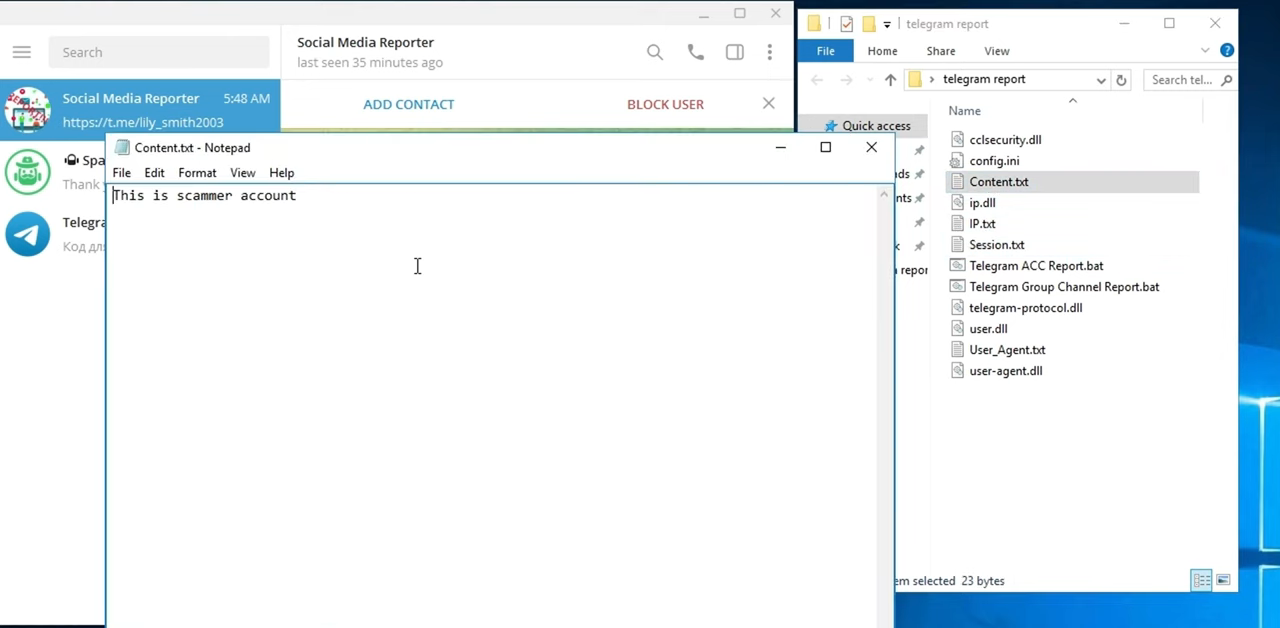
Task: Click Telegram ACC Report.bat file icon
Action: coord(957,266)
